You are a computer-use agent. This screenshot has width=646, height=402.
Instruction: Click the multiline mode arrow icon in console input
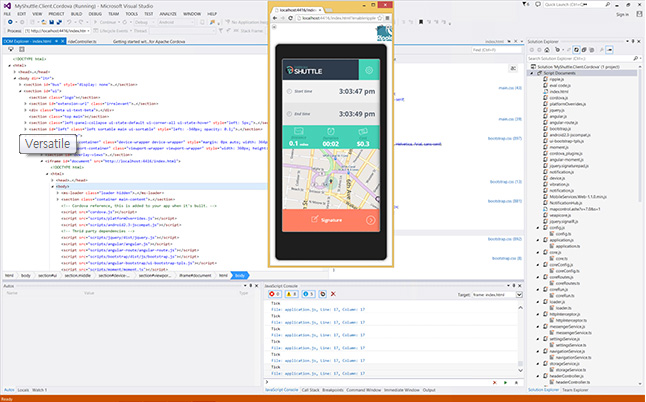coord(516,383)
